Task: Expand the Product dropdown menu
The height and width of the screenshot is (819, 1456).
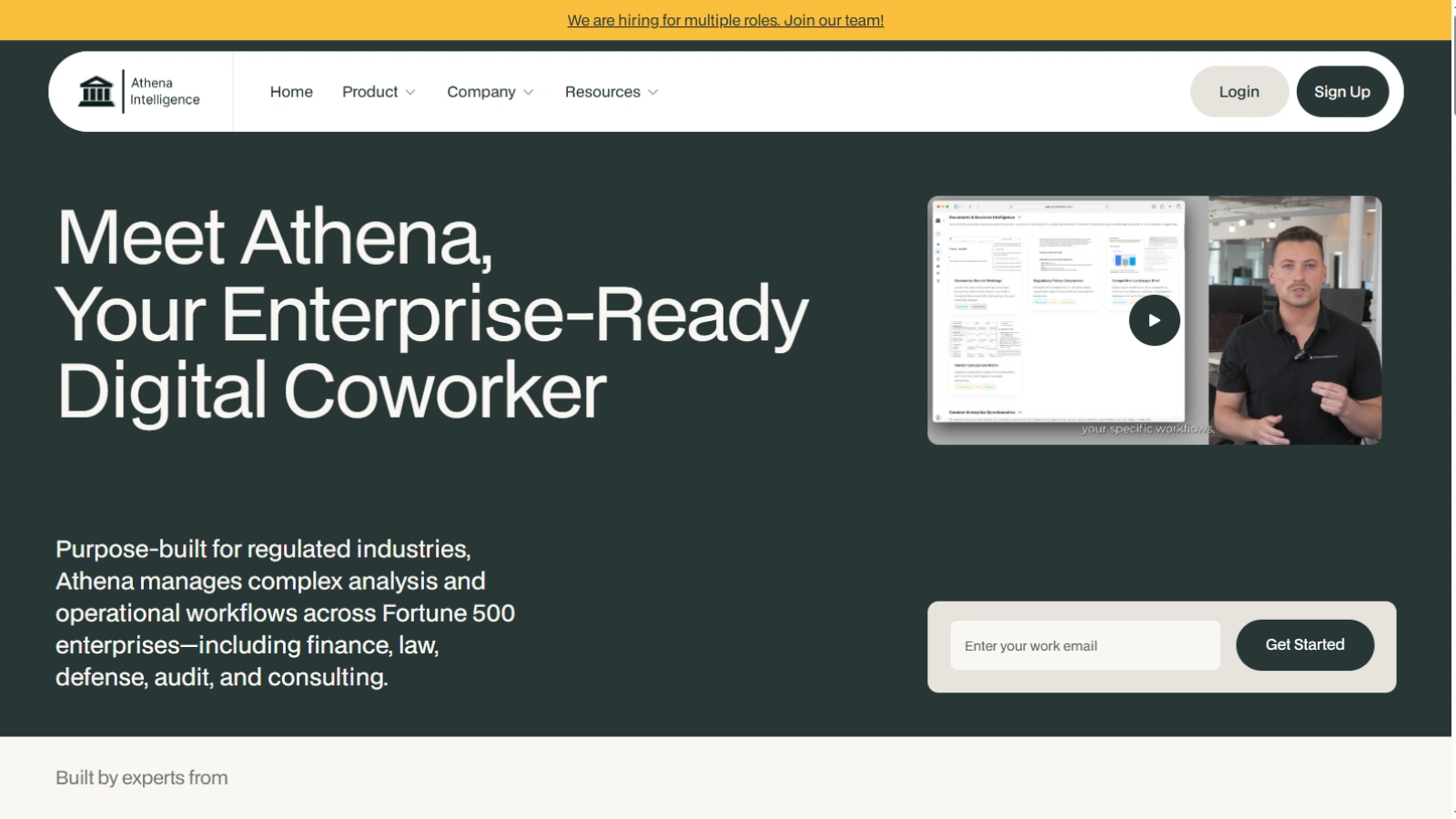Action: tap(379, 92)
